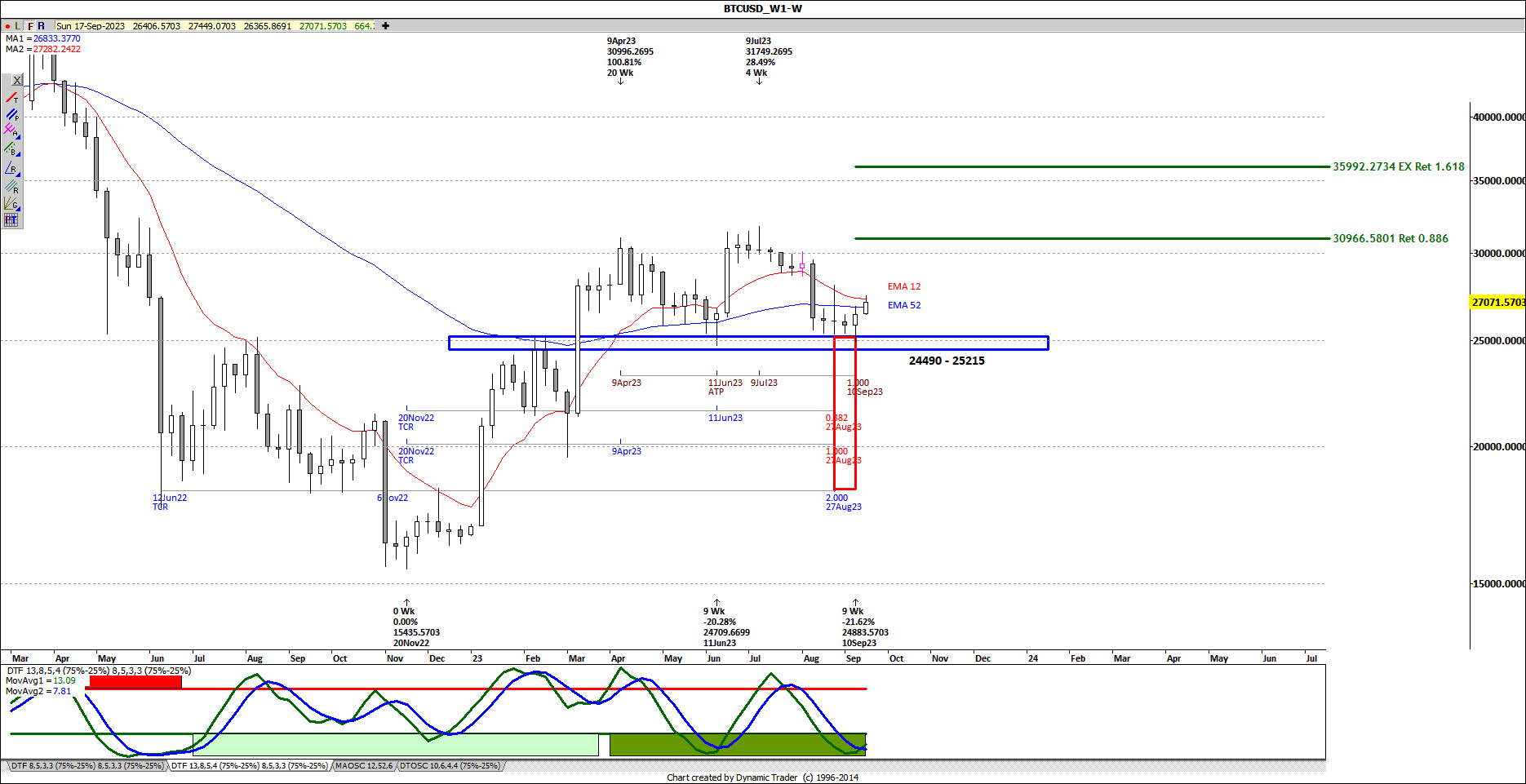The image size is (1526, 784).
Task: Close the toolbar with the X button
Action: (x=16, y=80)
